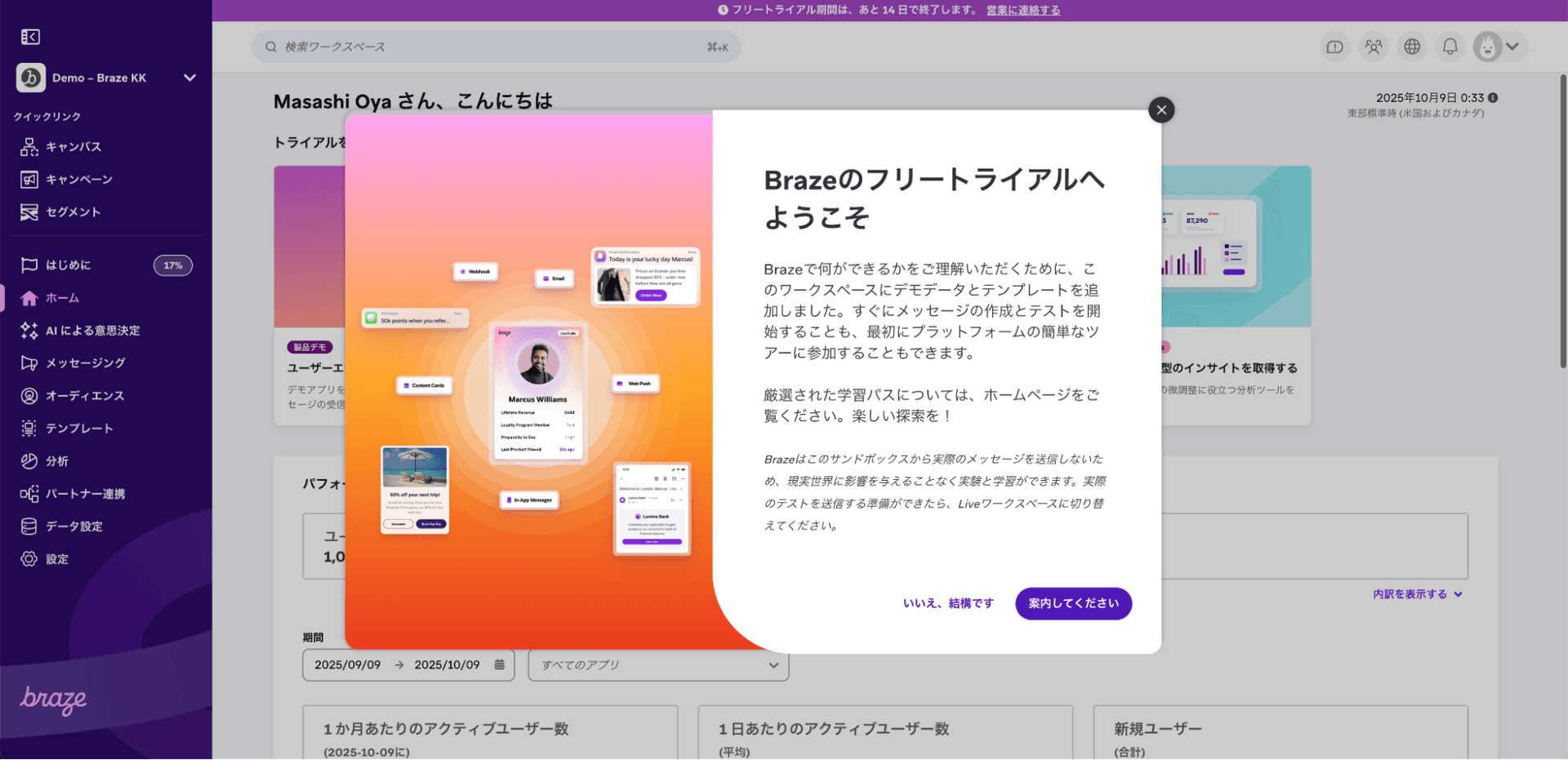The height and width of the screenshot is (760, 1568).
Task: Open the user group sharing icon
Action: [x=1373, y=47]
